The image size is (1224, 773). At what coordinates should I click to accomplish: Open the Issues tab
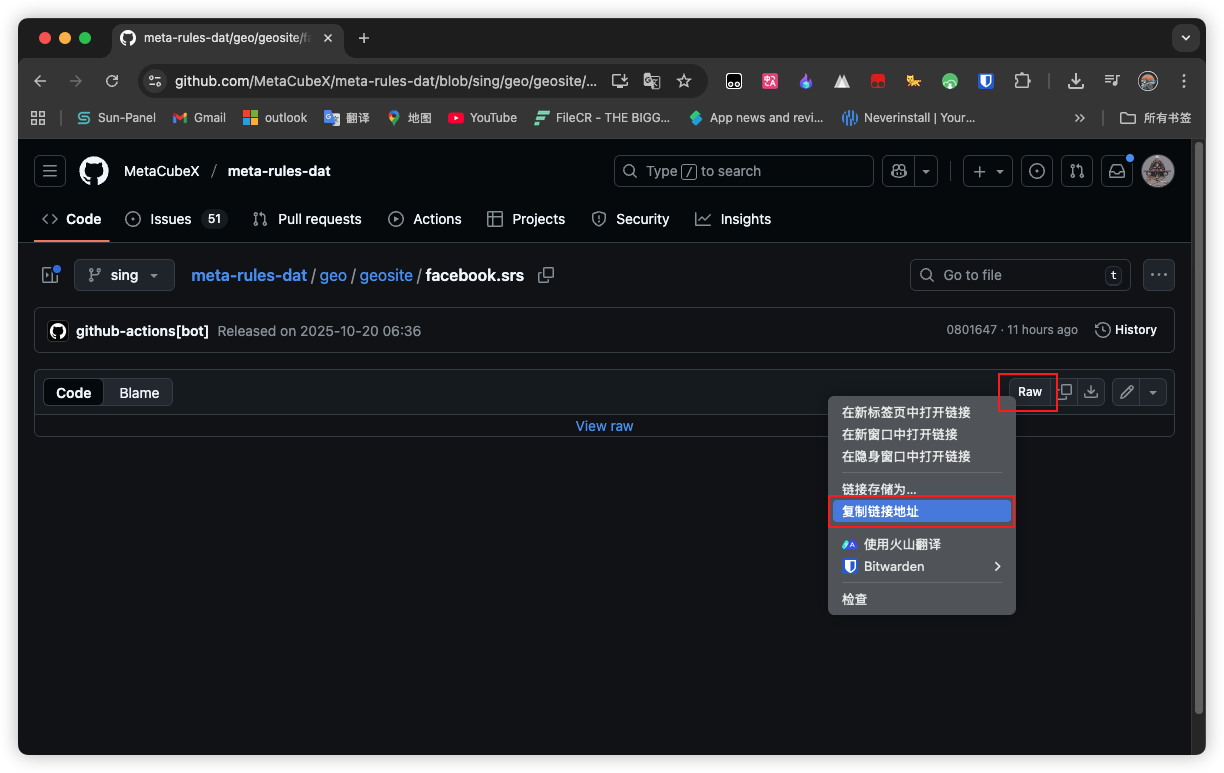point(175,219)
